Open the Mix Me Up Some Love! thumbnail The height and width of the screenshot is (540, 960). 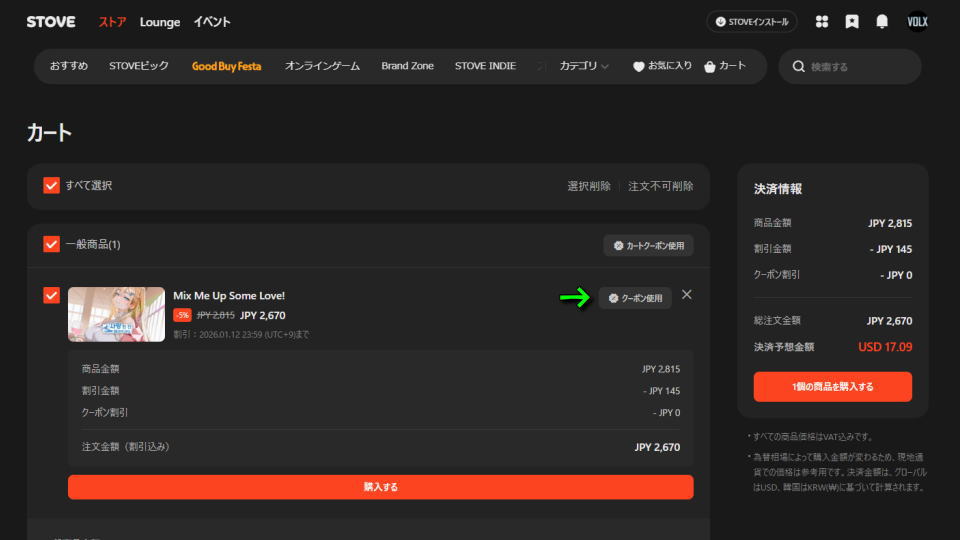click(116, 314)
